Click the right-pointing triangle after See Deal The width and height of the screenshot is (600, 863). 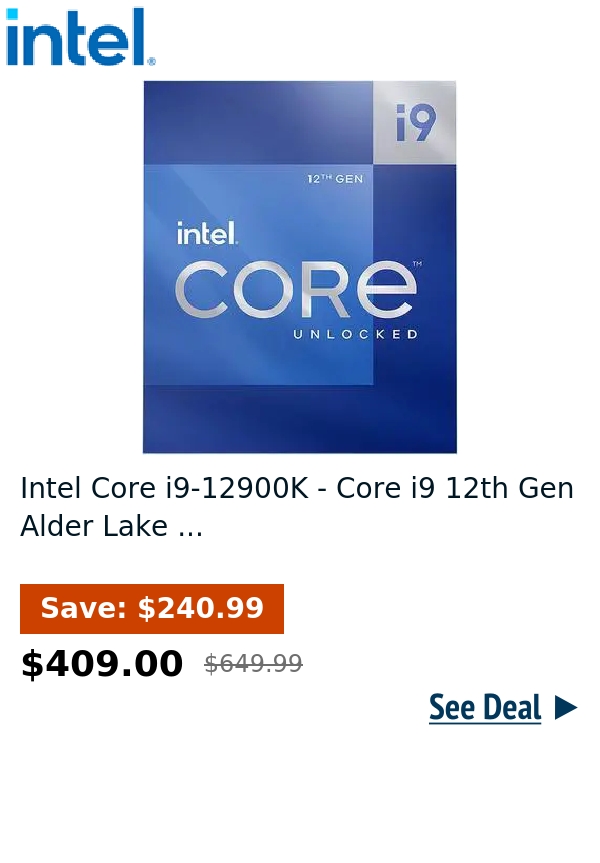(566, 707)
